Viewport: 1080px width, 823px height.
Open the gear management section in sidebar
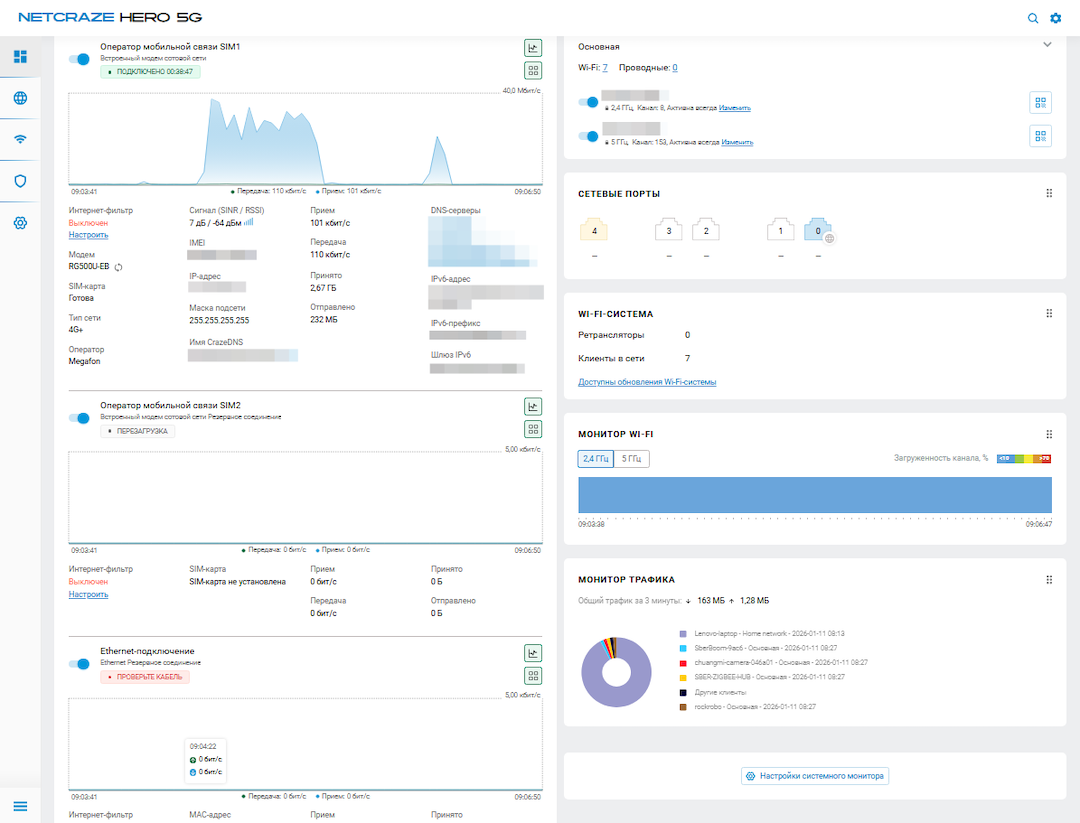pyautogui.click(x=20, y=222)
